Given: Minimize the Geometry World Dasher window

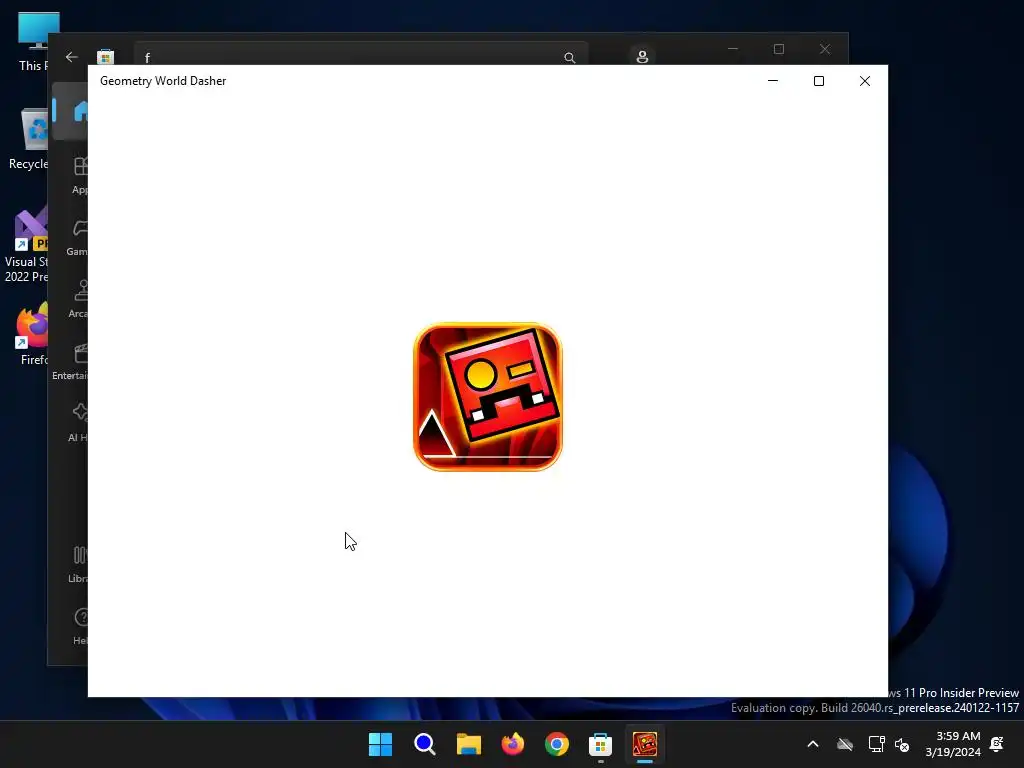Looking at the screenshot, I should tap(773, 81).
